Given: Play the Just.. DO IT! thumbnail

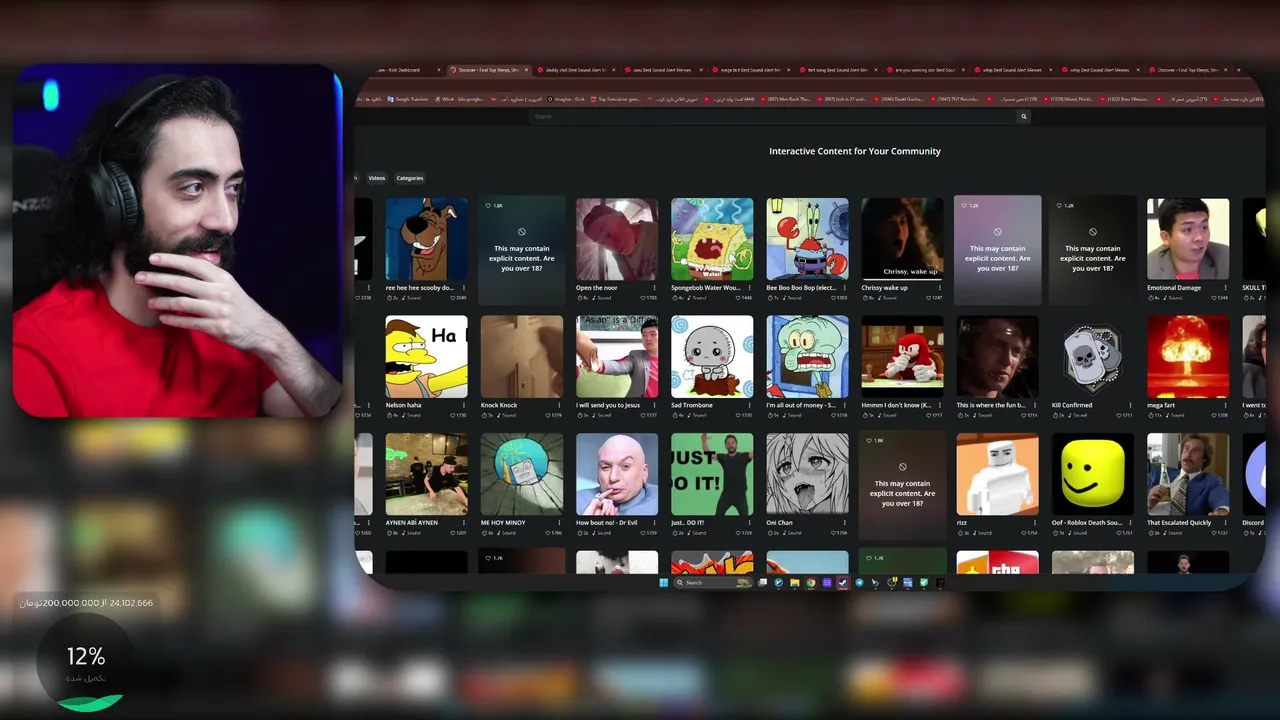Looking at the screenshot, I should (712, 474).
